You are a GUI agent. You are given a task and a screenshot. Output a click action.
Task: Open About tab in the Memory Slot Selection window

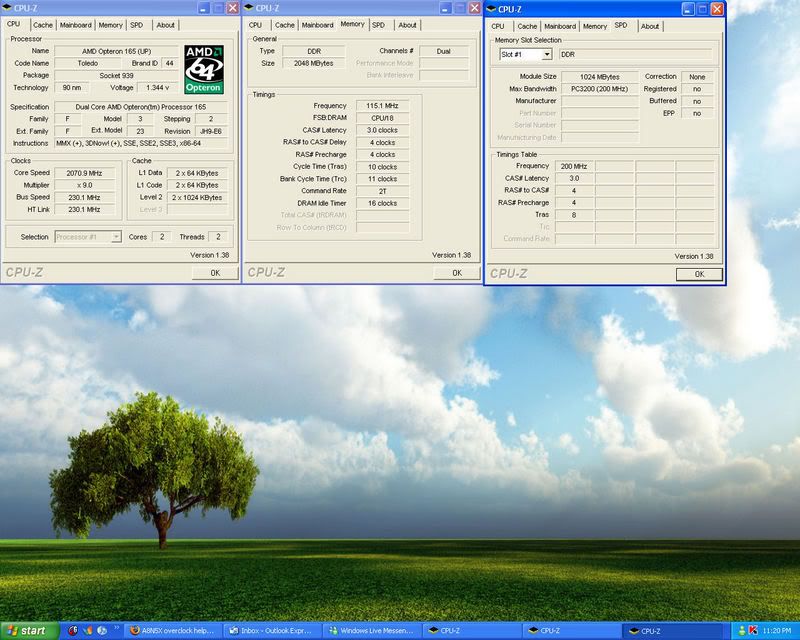[650, 27]
